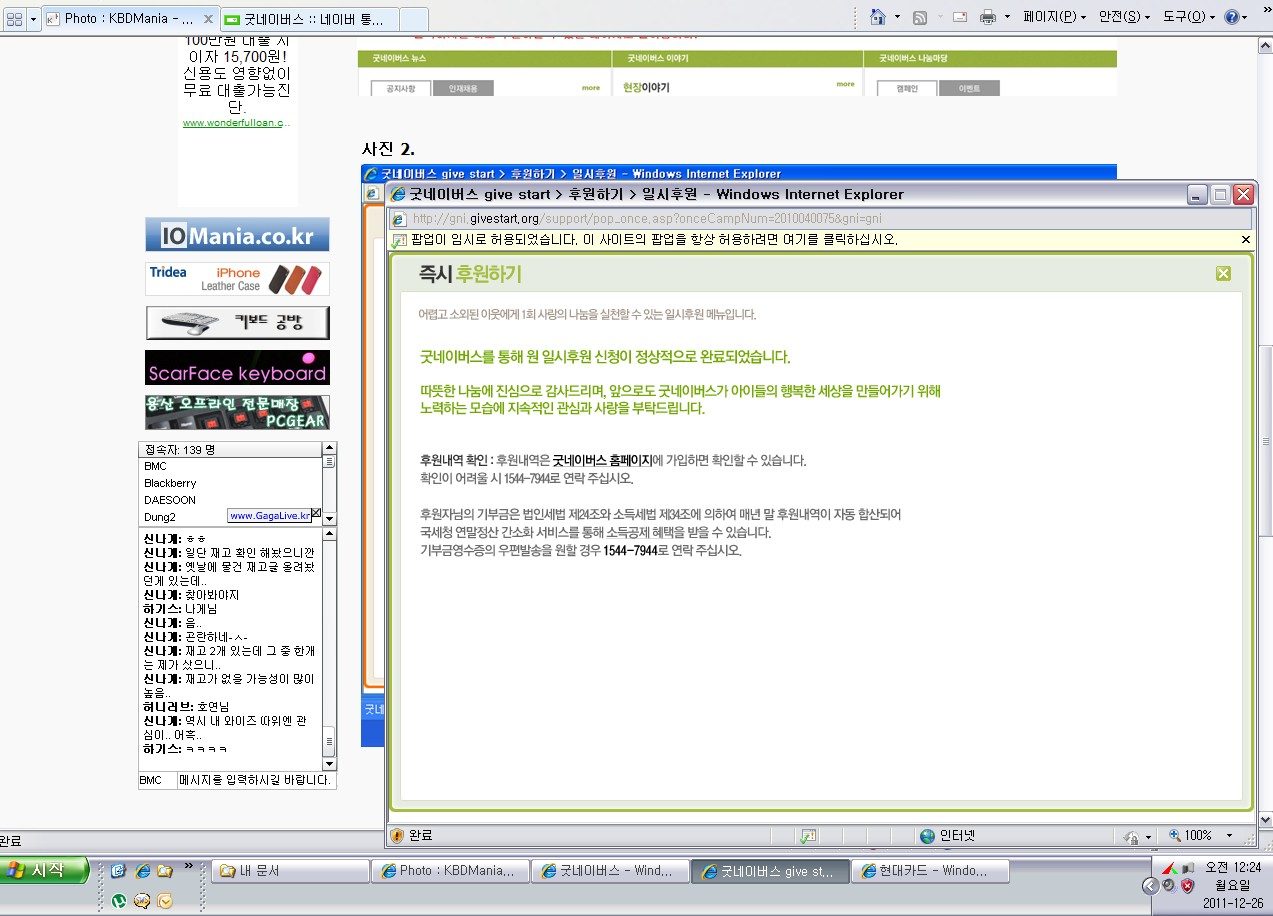Switch to 굿네이버스 - Wind taskbar button
The width and height of the screenshot is (1273, 916).
[x=609, y=871]
